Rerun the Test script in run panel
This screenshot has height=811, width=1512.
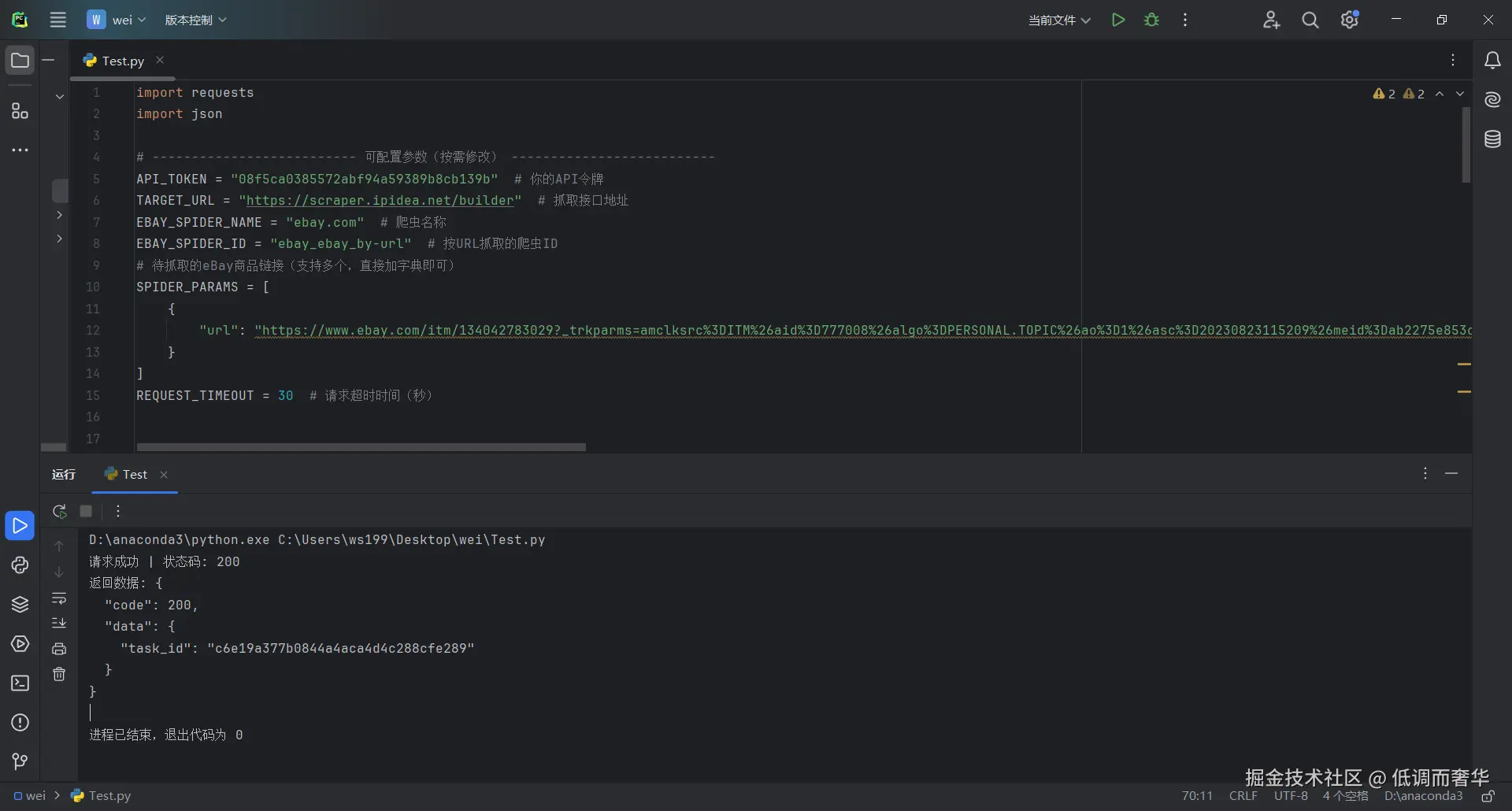tap(59, 511)
